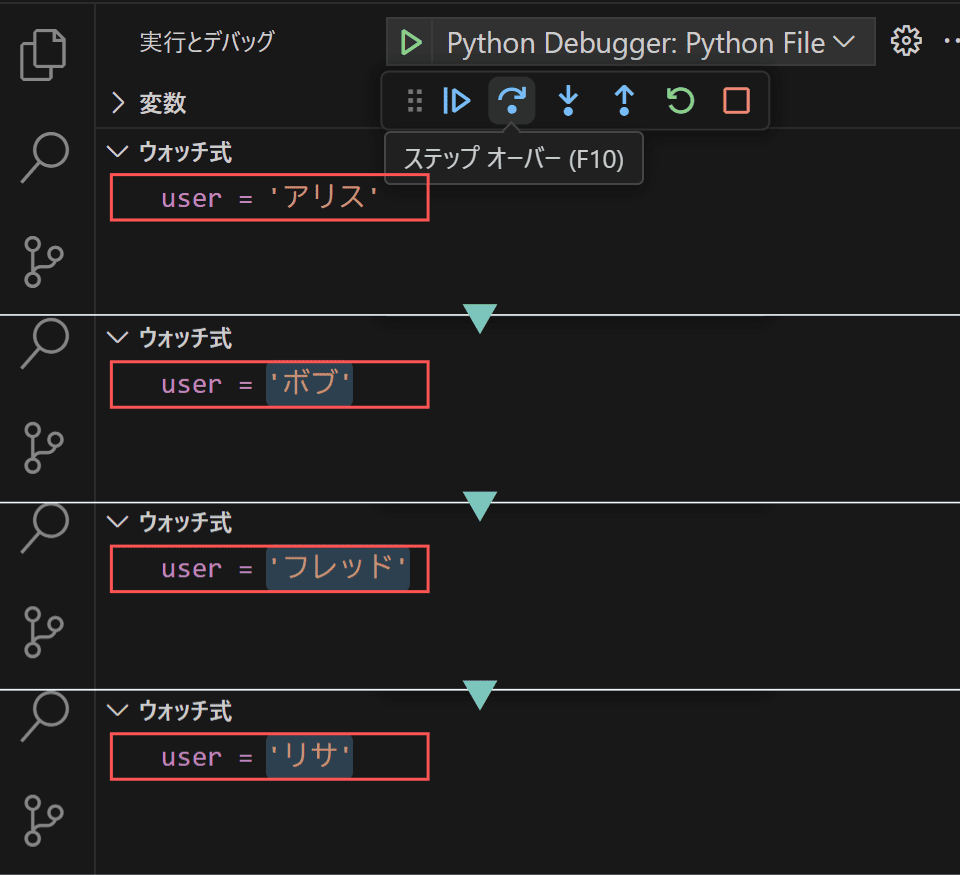Click the Continue debug button
Viewport: 960px width, 875px height.
pyautogui.click(x=456, y=100)
